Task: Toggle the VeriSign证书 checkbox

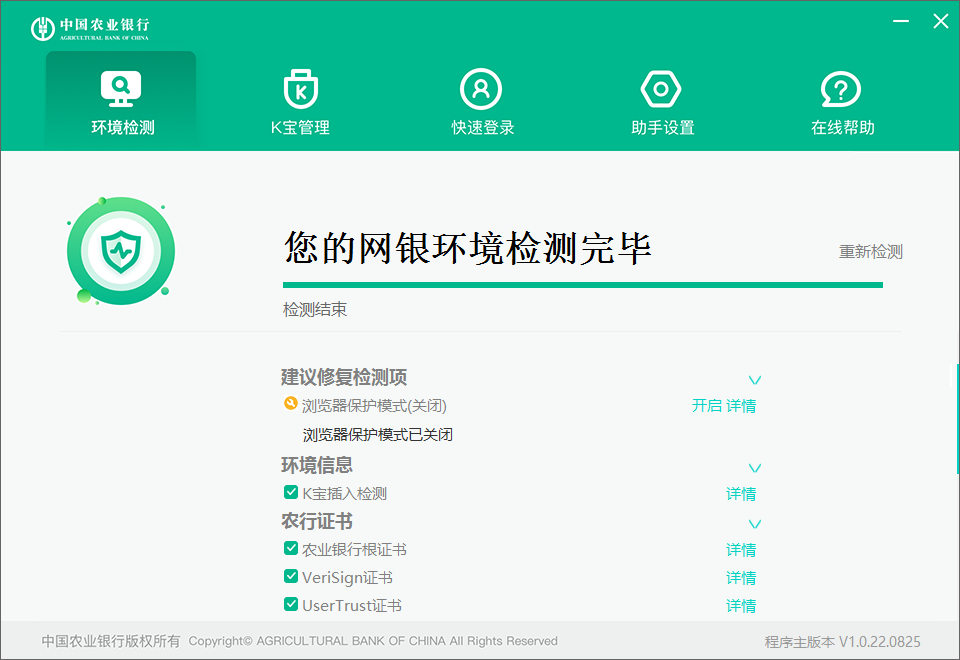Action: click(x=291, y=576)
